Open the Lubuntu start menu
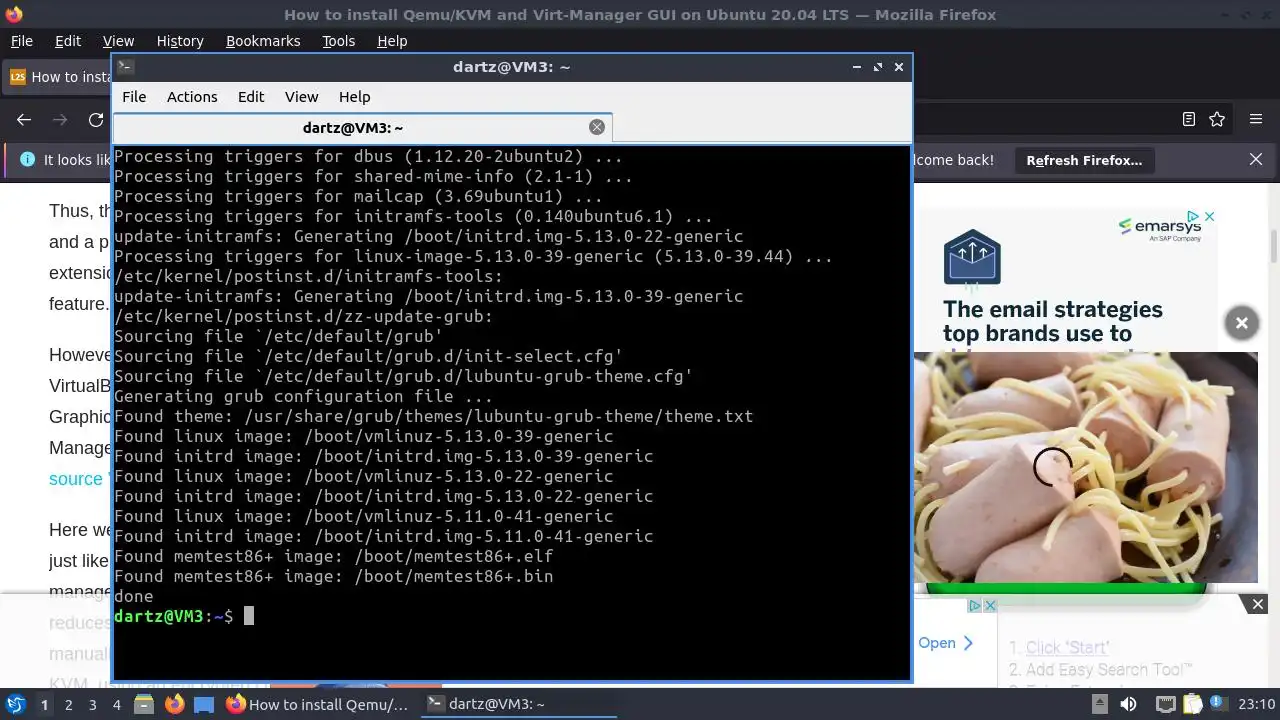The height and width of the screenshot is (720, 1280). [15, 704]
